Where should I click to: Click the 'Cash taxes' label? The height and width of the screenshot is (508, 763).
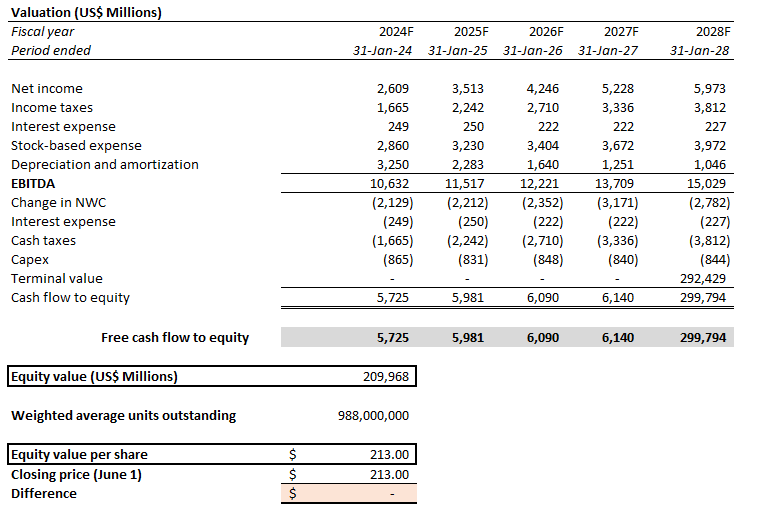point(43,240)
